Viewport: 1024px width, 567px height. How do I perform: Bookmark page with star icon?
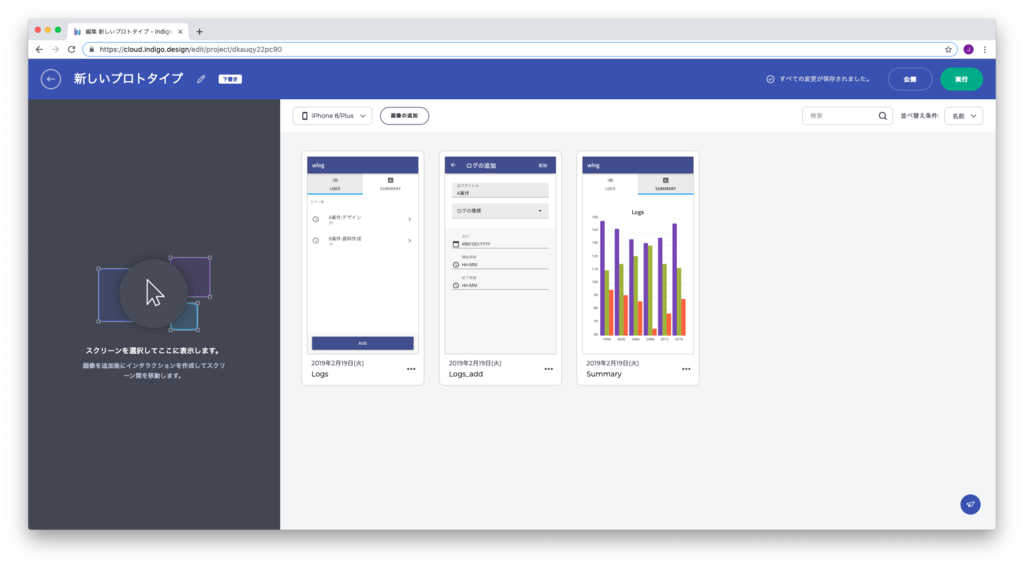pos(948,49)
